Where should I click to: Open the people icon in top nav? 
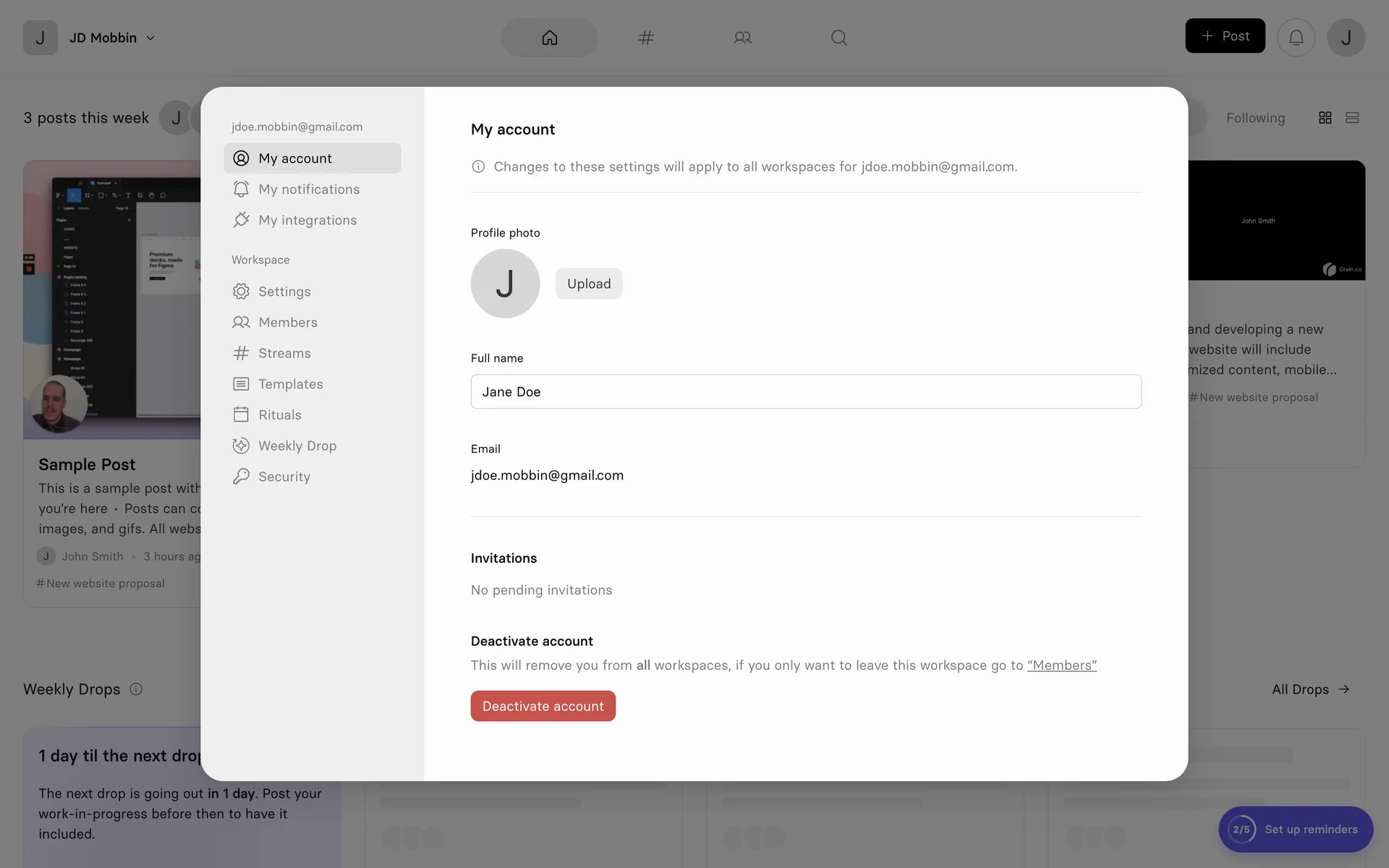tap(742, 38)
